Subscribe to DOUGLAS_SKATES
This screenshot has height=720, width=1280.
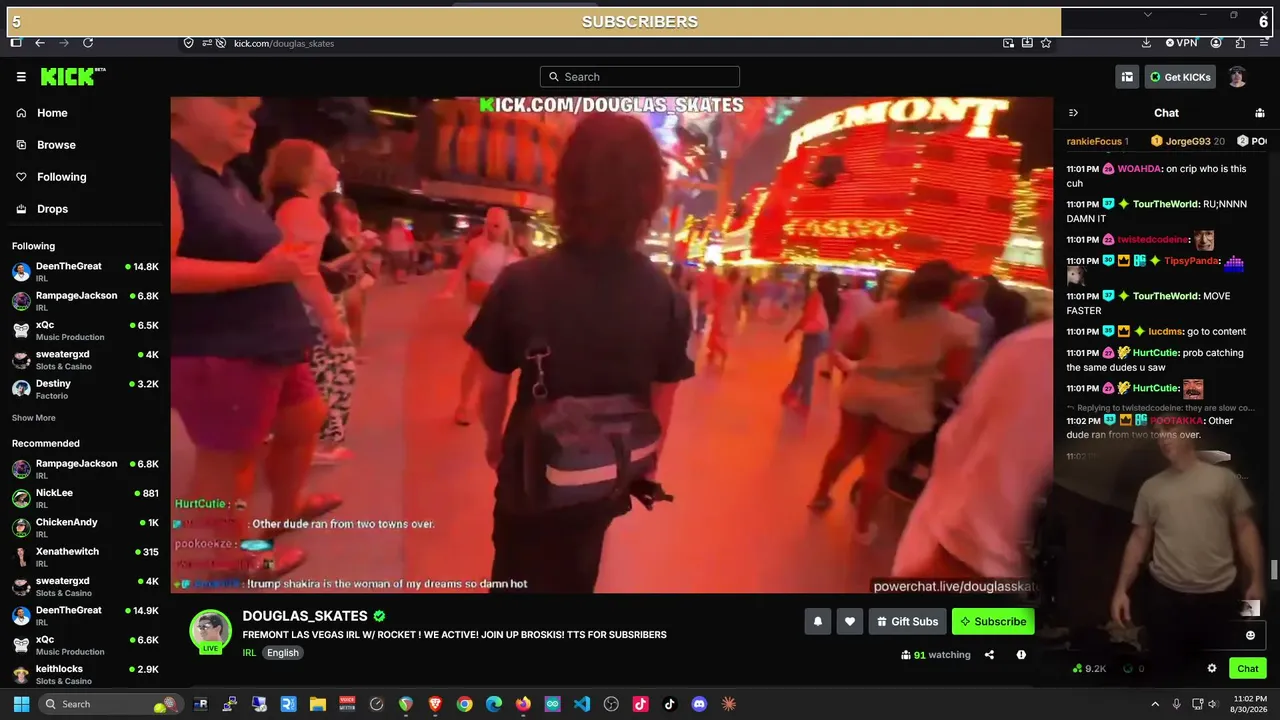point(993,621)
